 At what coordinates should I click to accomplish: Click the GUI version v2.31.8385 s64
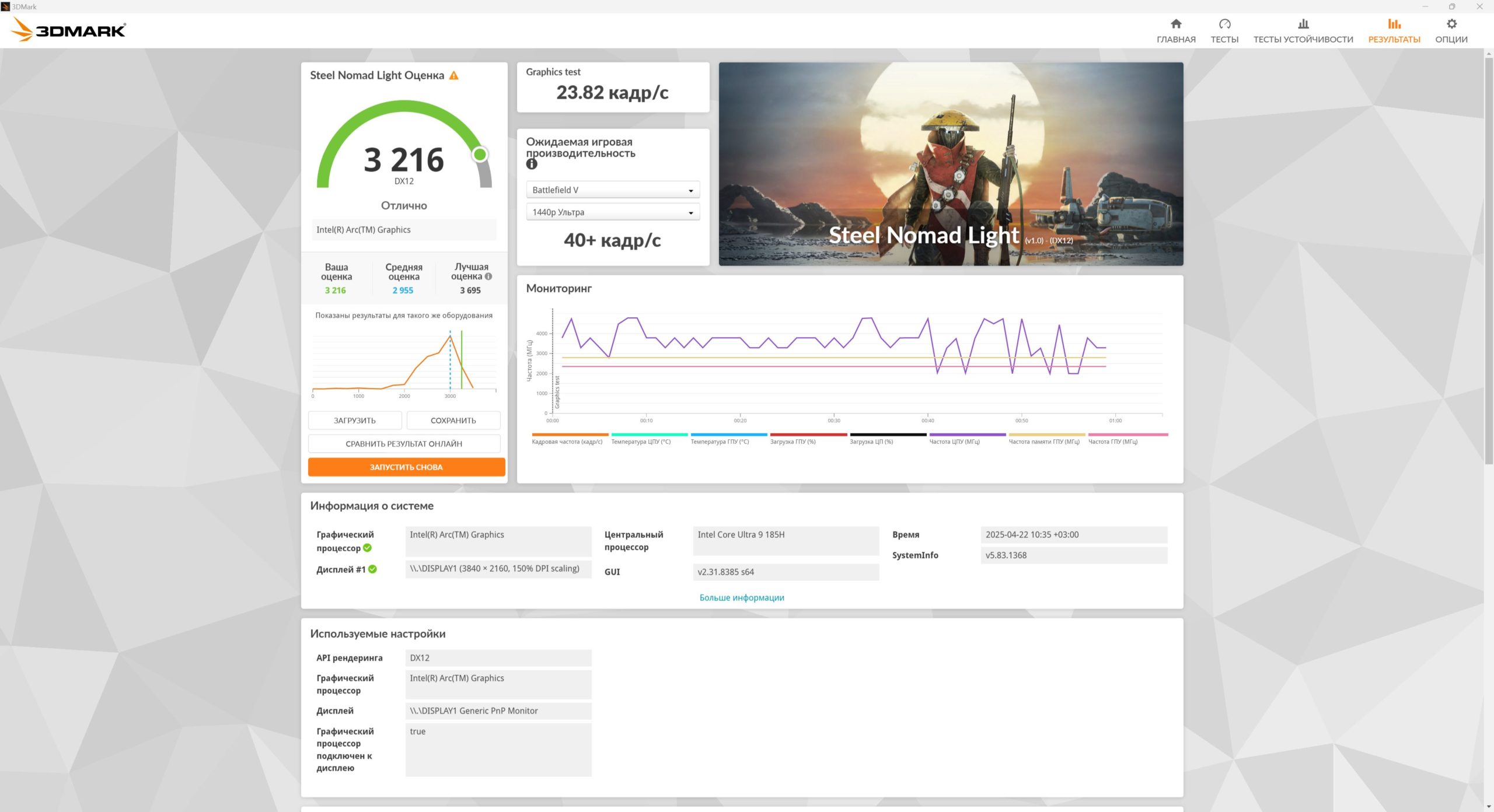(786, 572)
